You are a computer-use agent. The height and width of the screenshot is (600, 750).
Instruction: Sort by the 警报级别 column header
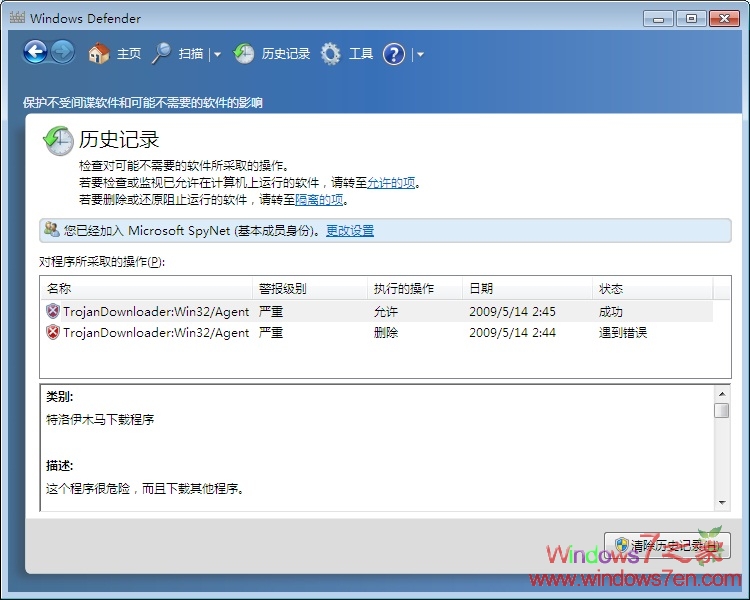click(x=310, y=288)
